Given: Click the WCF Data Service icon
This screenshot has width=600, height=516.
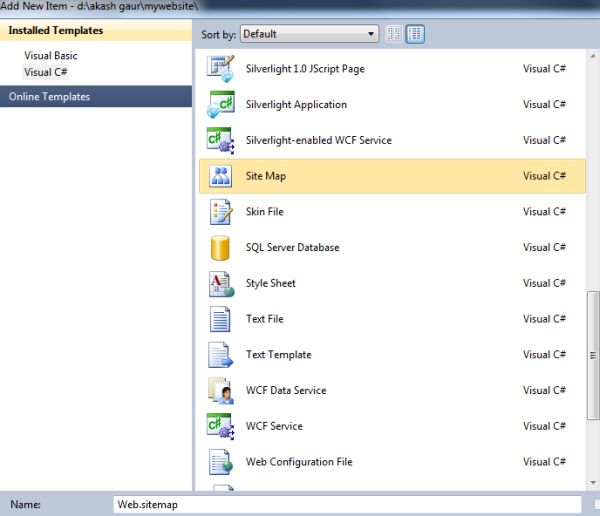Looking at the screenshot, I should [x=221, y=390].
